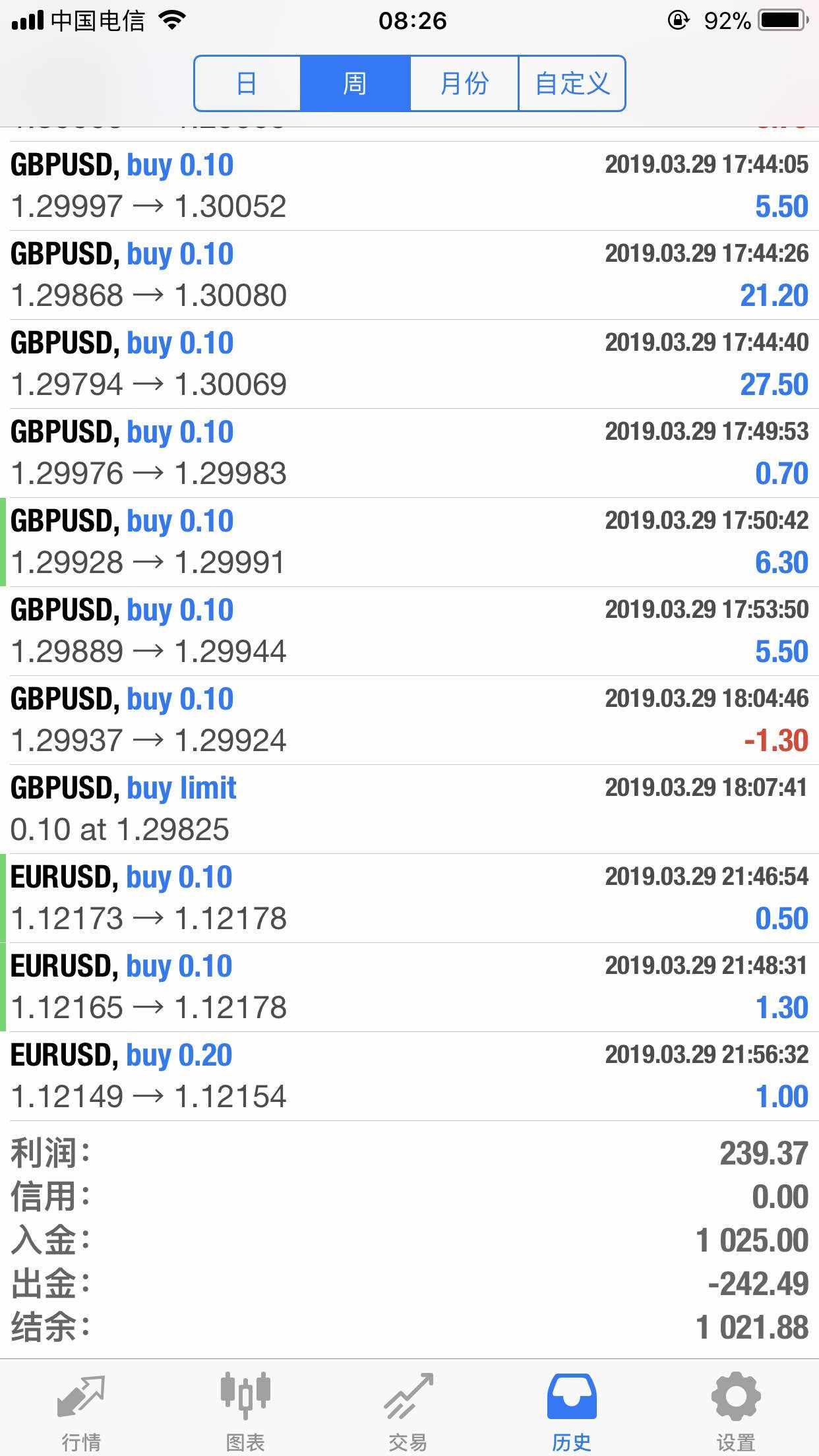Tap the battery icon in status bar
The height and width of the screenshot is (1456, 819).
coord(783,20)
